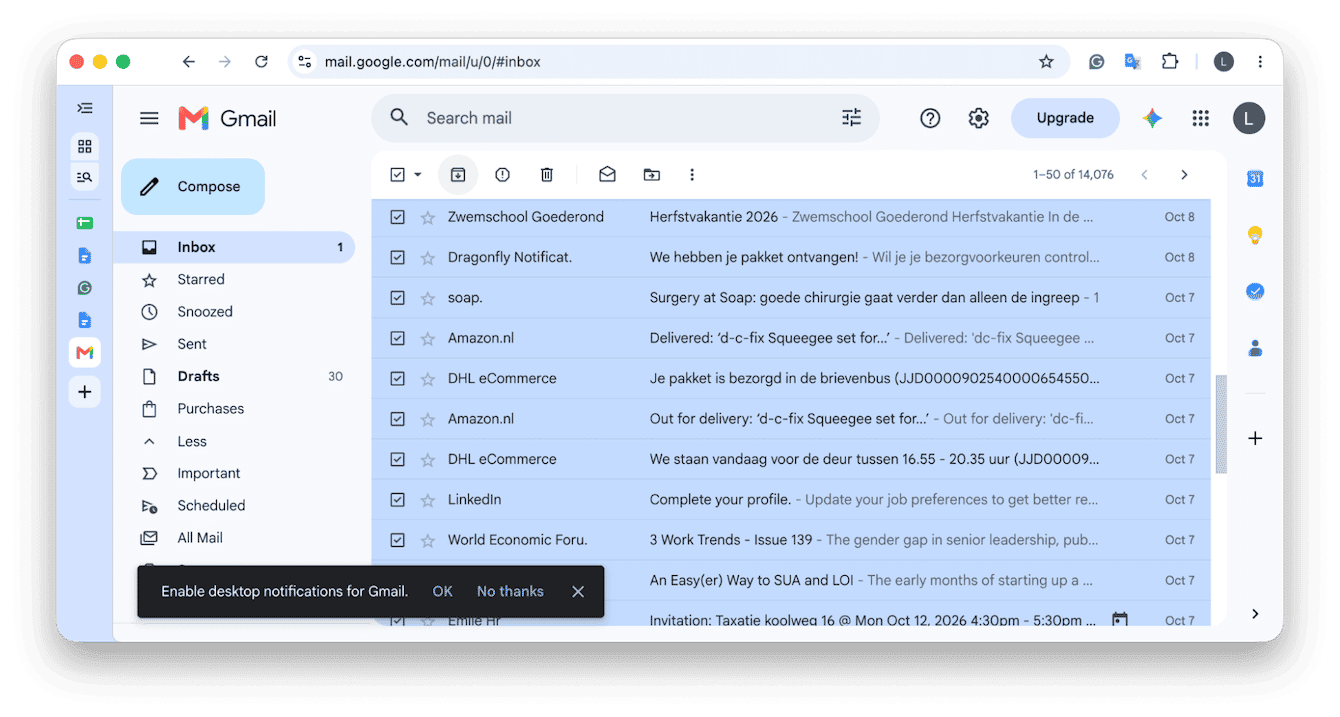Open Support help question-mark icon
The height and width of the screenshot is (717, 1340).
[930, 118]
